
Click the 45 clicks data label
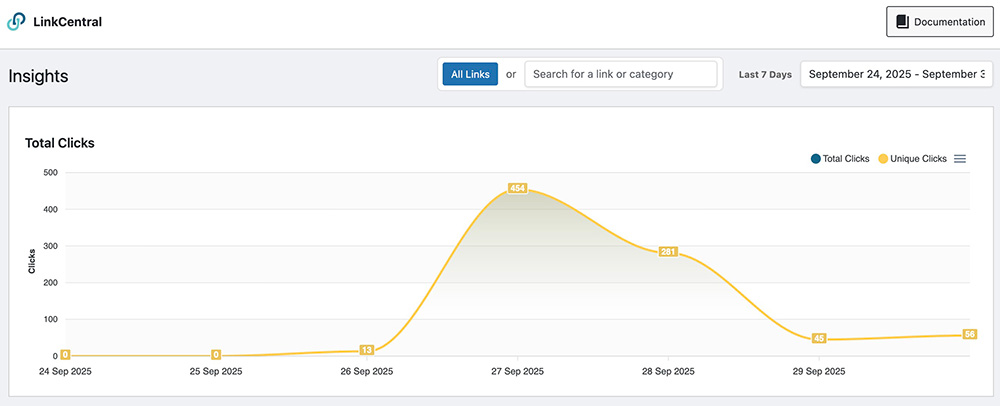tap(819, 338)
